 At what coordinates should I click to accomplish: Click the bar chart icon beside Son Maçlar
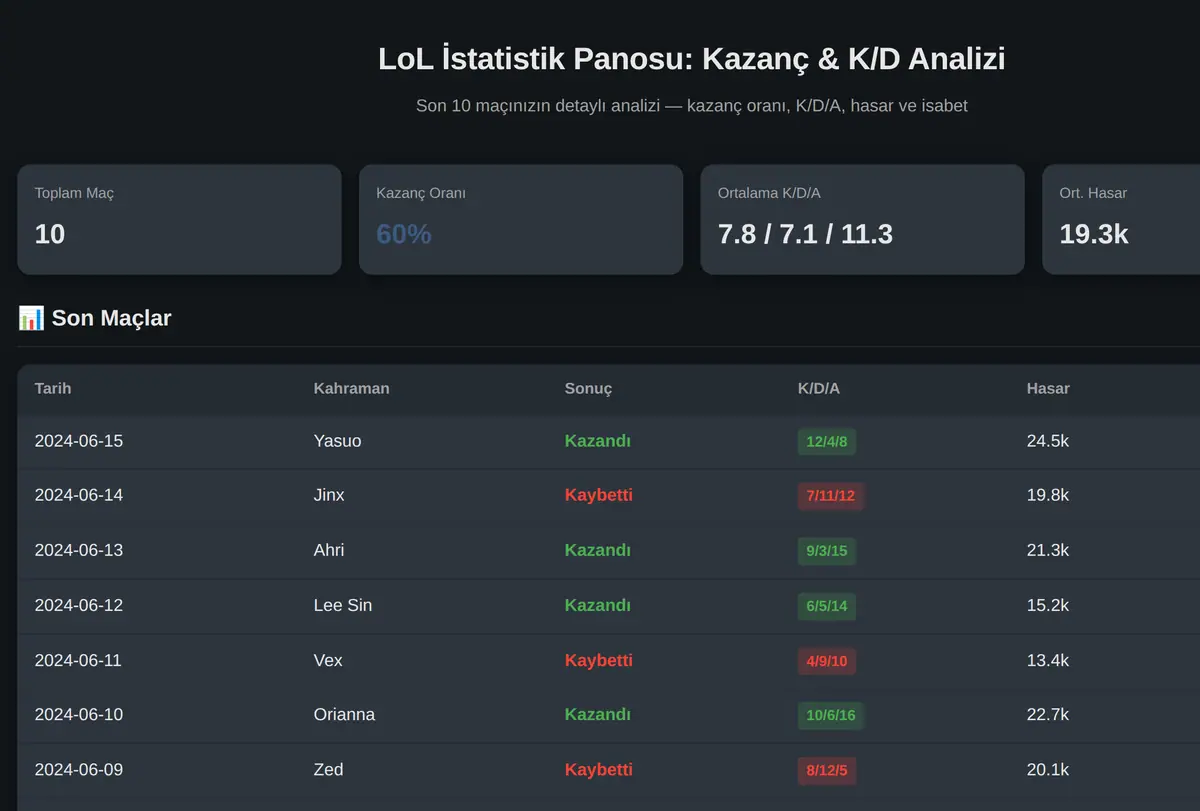click(x=31, y=319)
